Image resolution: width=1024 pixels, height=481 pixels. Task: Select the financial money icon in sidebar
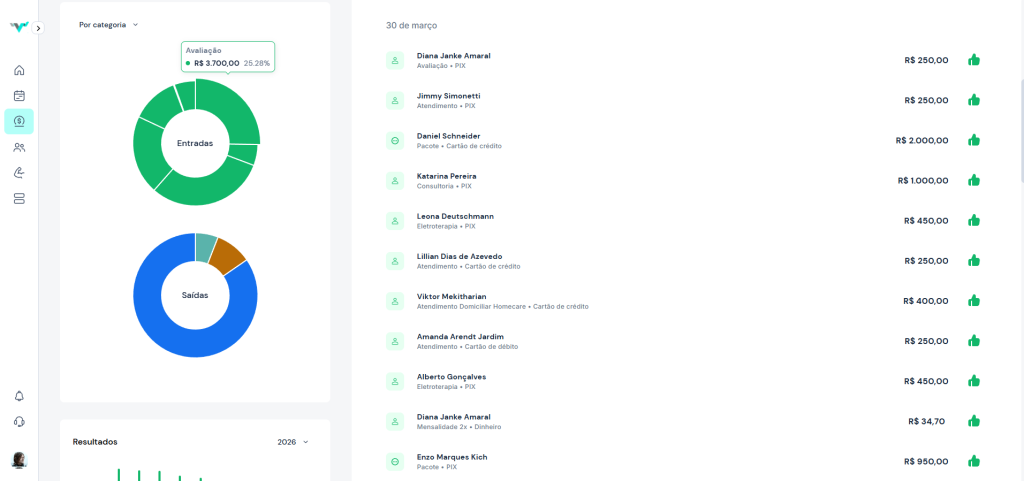coord(19,121)
